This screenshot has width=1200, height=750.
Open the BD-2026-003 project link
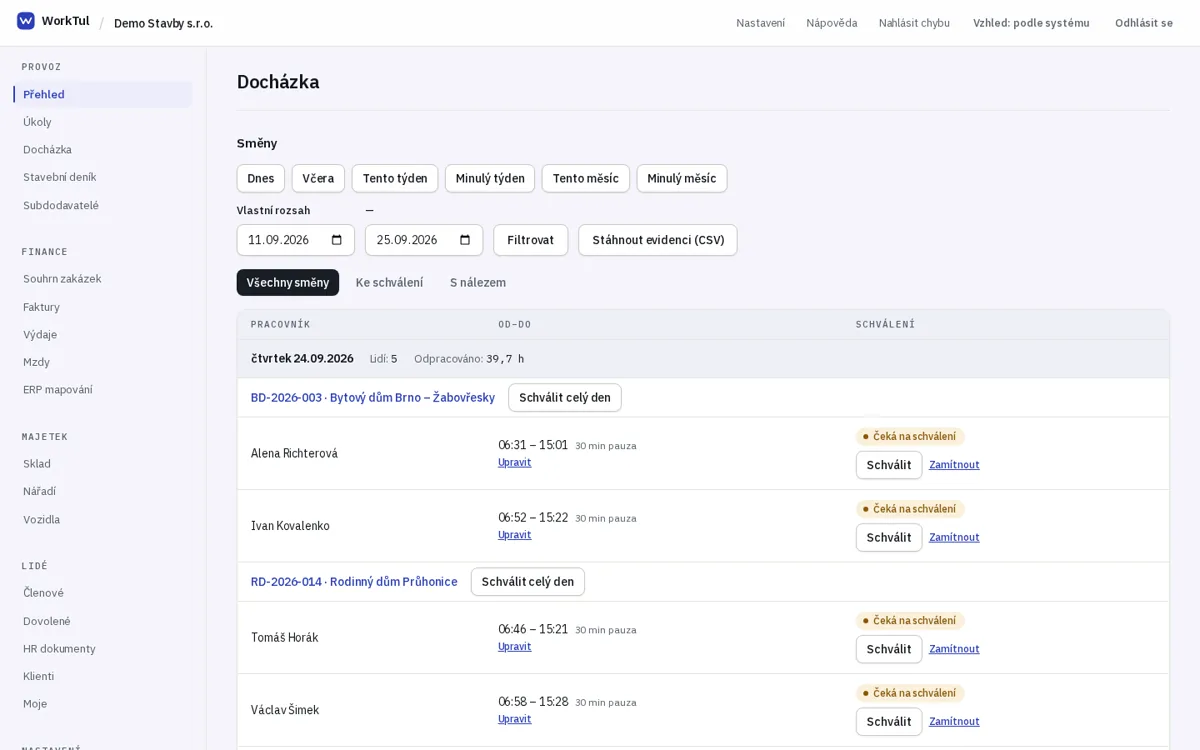pyautogui.click(x=373, y=398)
